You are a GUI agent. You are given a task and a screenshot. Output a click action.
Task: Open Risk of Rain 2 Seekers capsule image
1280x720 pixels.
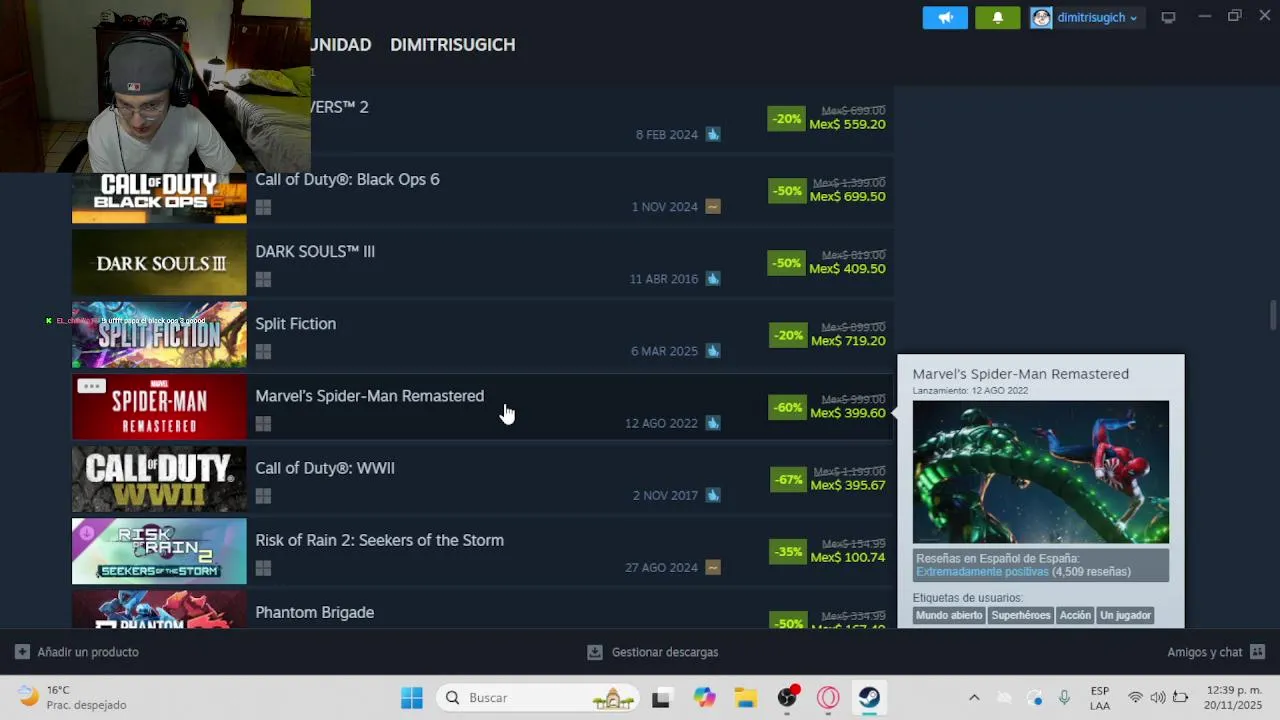coord(159,551)
